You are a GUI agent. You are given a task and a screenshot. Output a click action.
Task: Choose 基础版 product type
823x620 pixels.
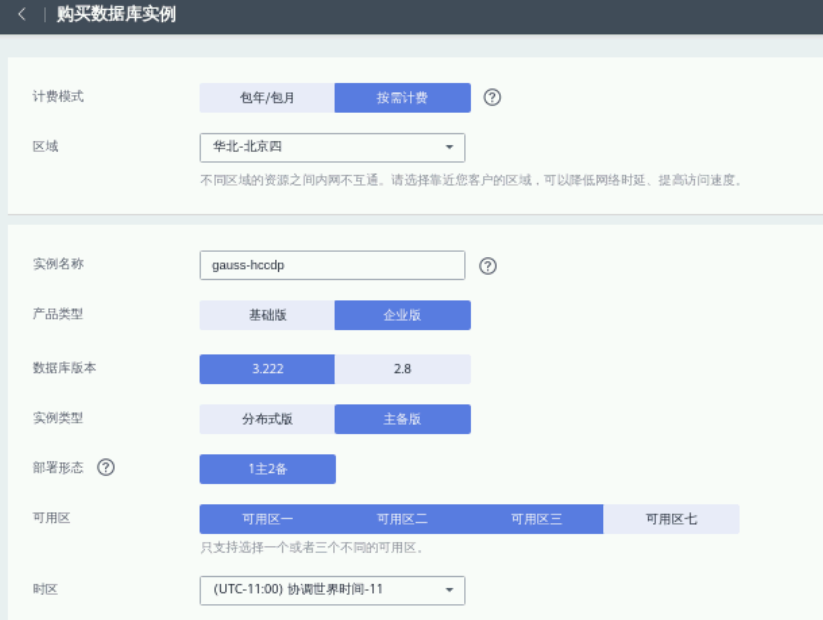click(x=267, y=315)
